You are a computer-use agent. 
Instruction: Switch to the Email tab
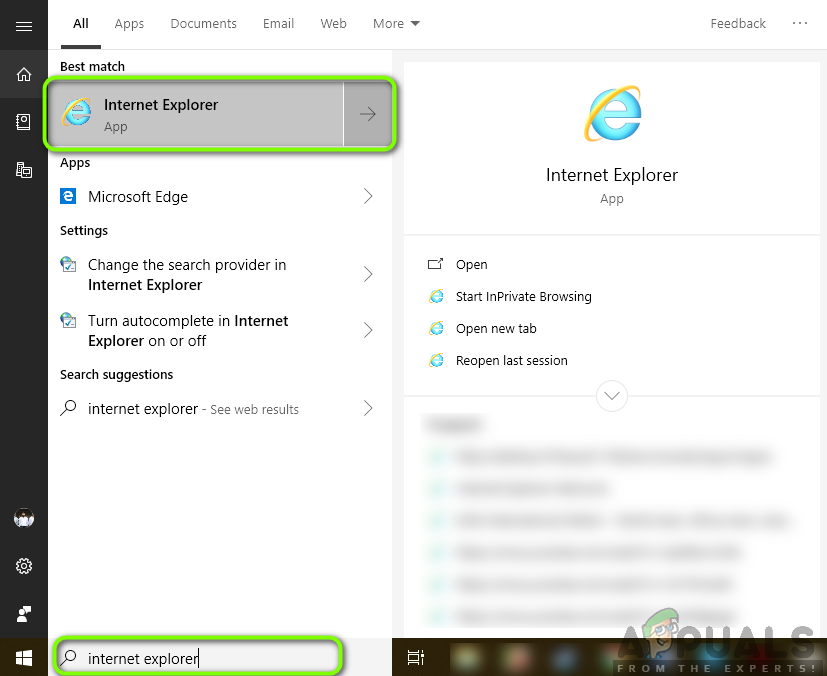pos(278,24)
